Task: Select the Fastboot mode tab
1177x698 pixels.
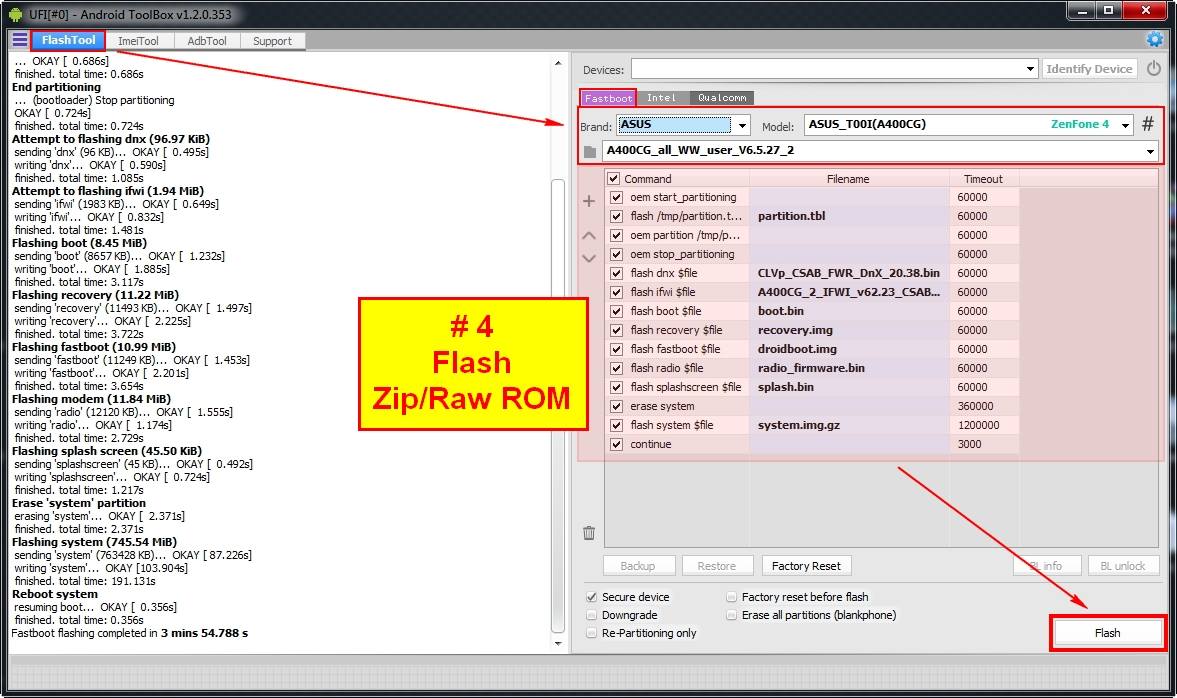Action: pyautogui.click(x=608, y=98)
